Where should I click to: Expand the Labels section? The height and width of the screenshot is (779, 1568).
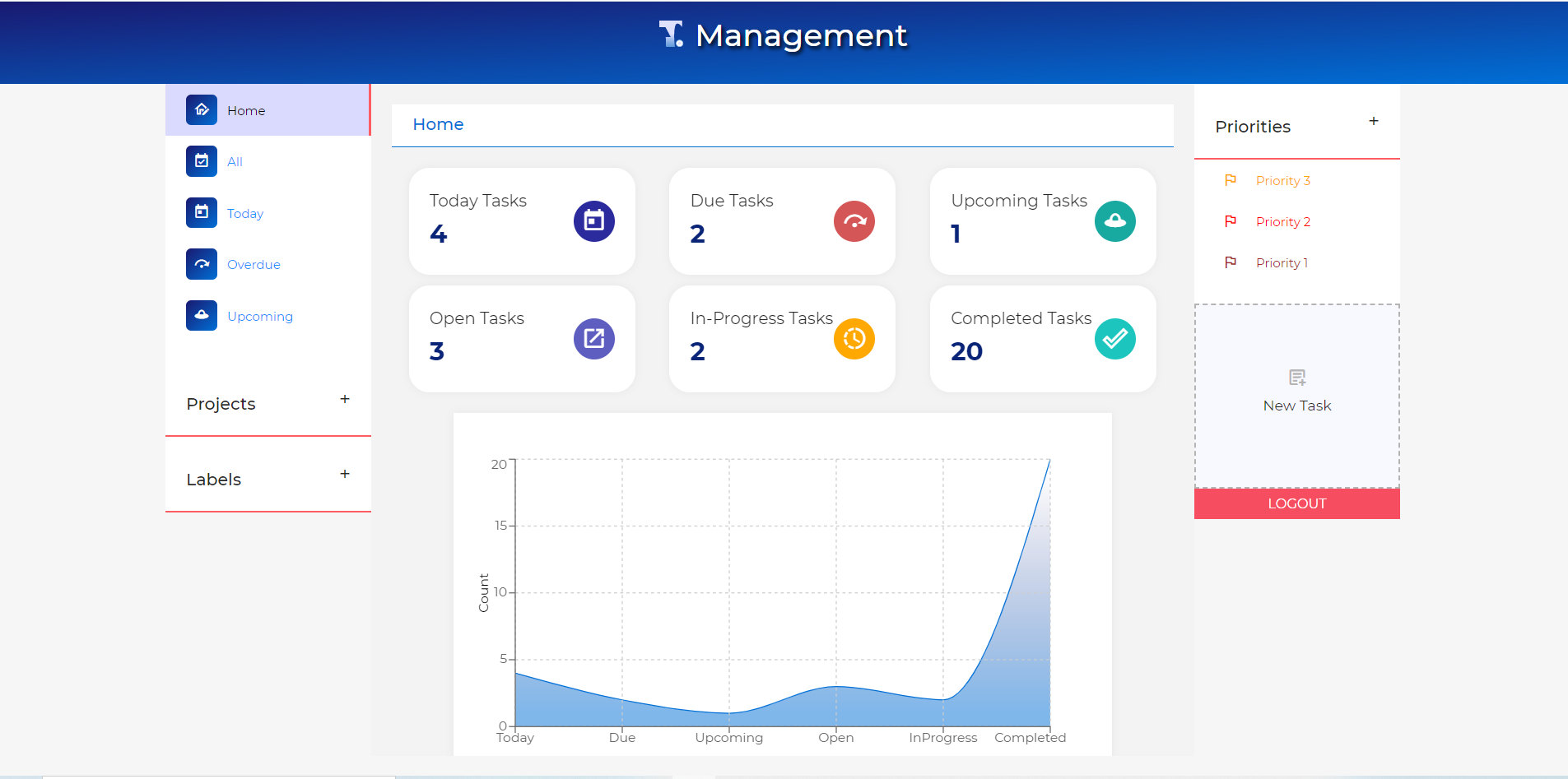[x=345, y=474]
